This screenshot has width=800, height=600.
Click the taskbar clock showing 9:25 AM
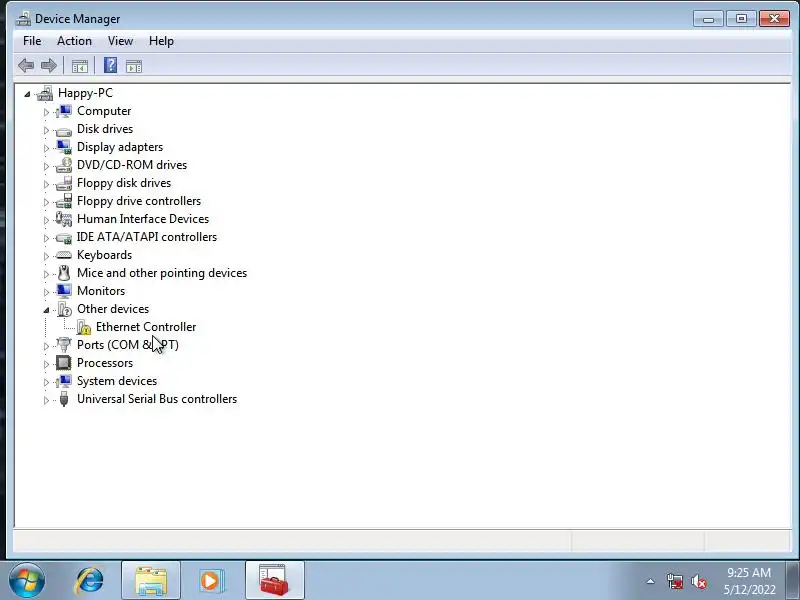point(749,581)
